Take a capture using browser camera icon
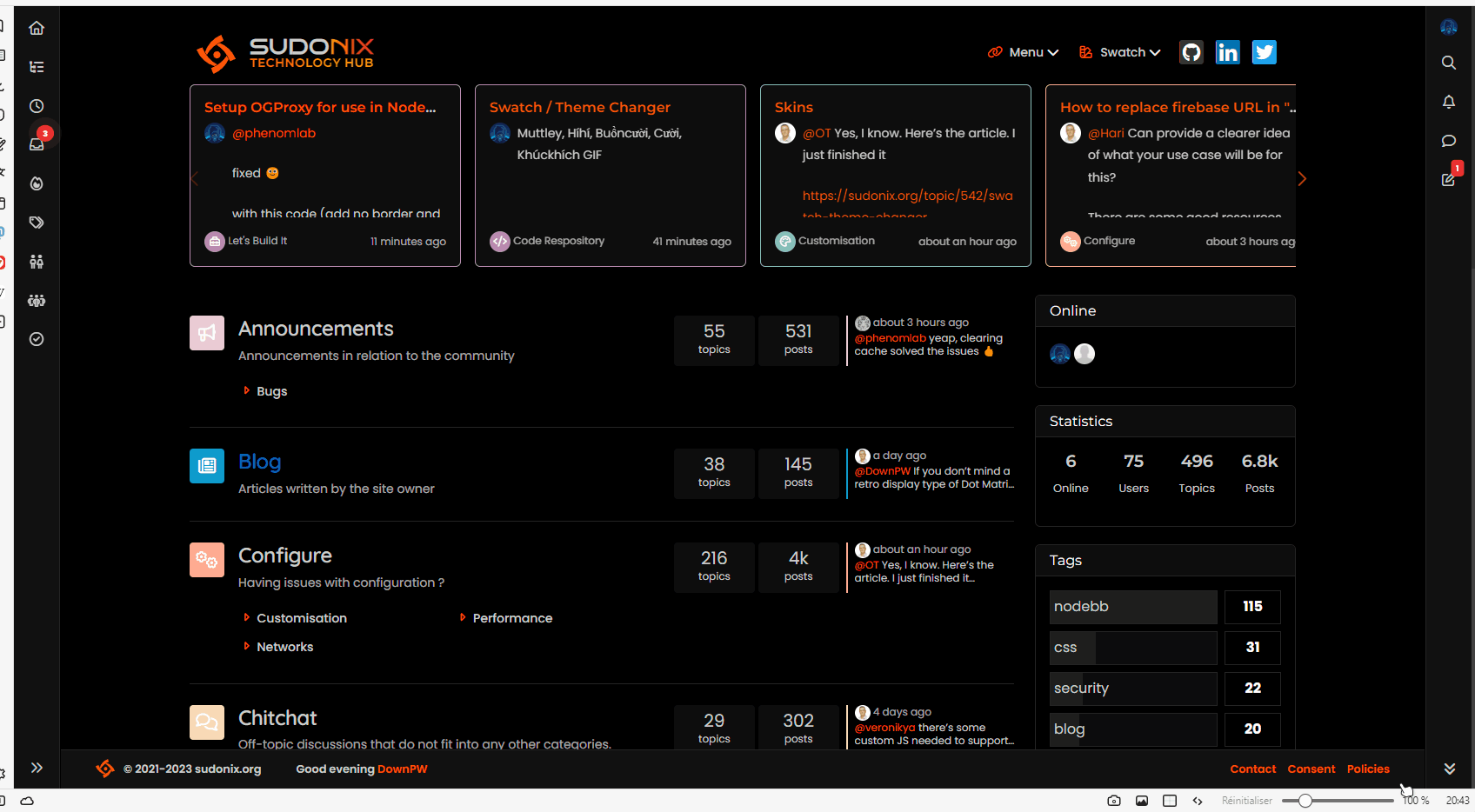1475x812 pixels. [1113, 801]
